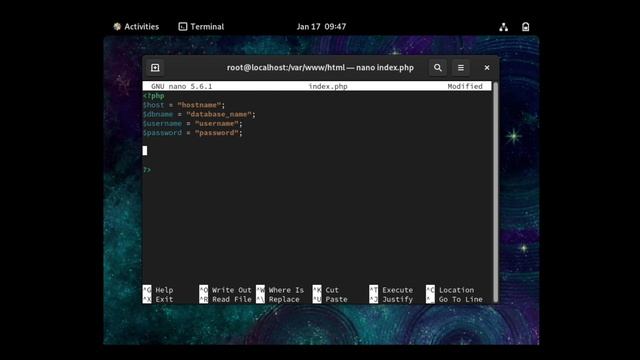The height and width of the screenshot is (360, 640).
Task: Place cursor on the $username line
Action: 193,123
